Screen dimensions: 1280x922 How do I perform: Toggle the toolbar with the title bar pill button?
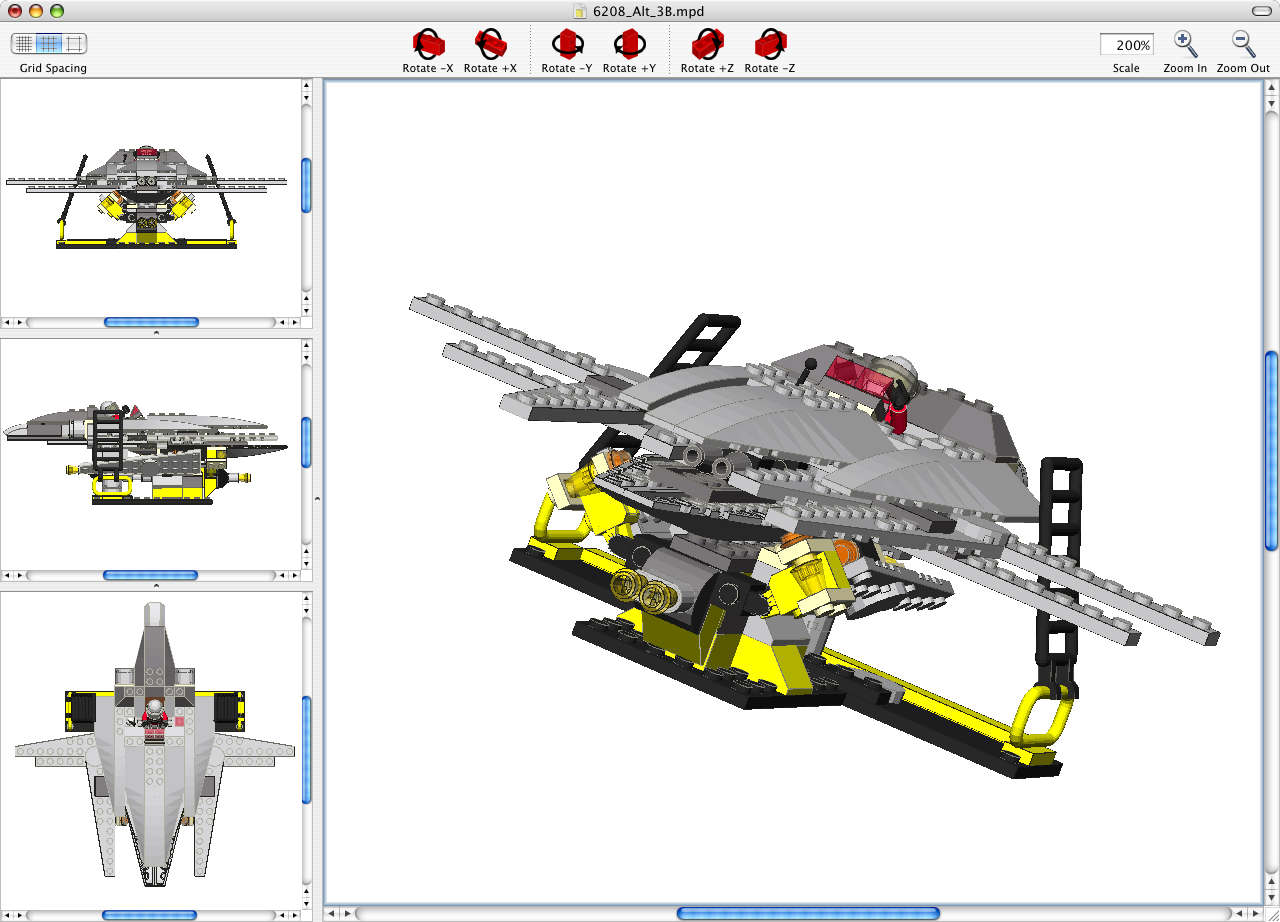click(1262, 11)
